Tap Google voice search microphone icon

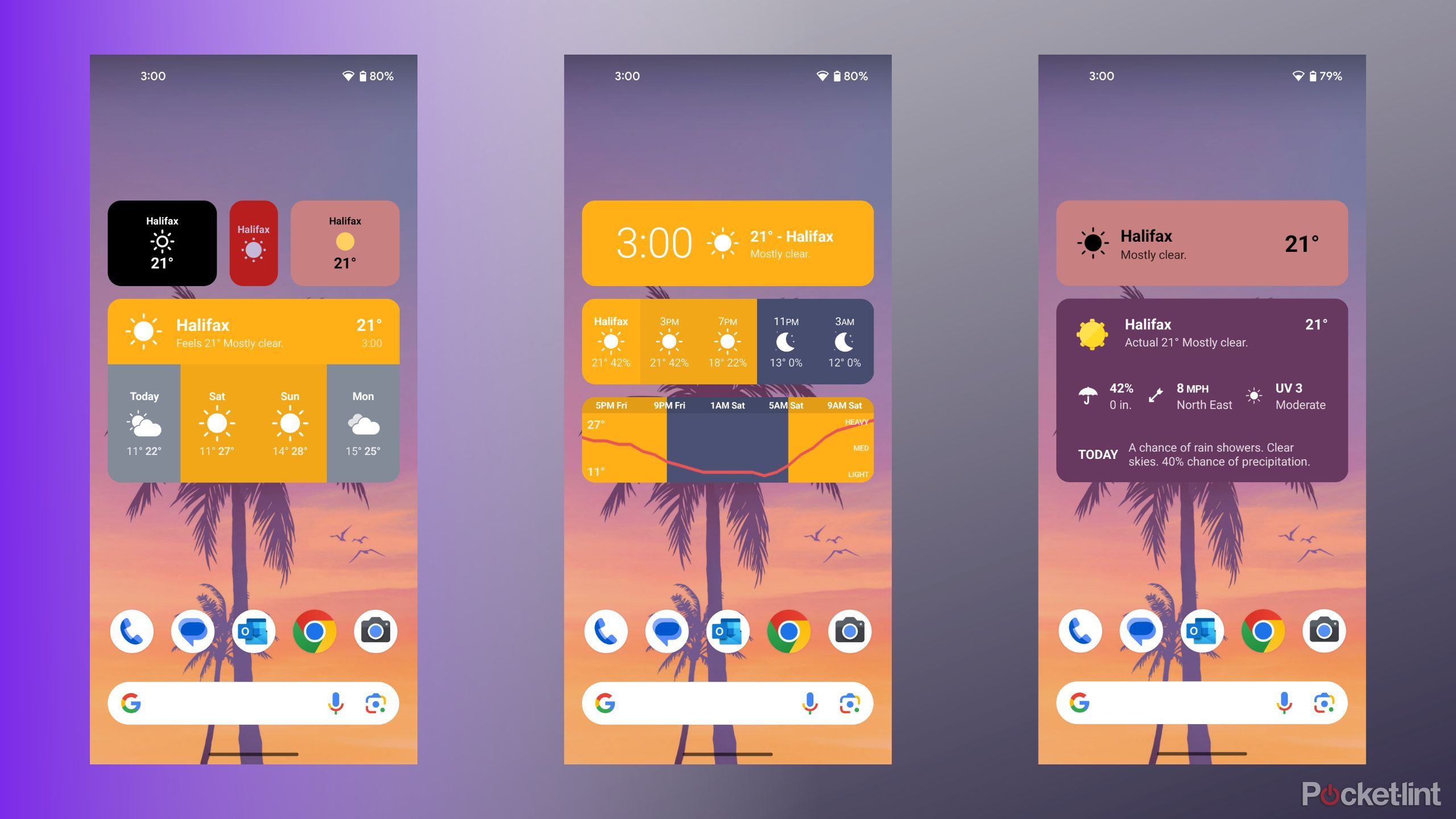pos(337,702)
